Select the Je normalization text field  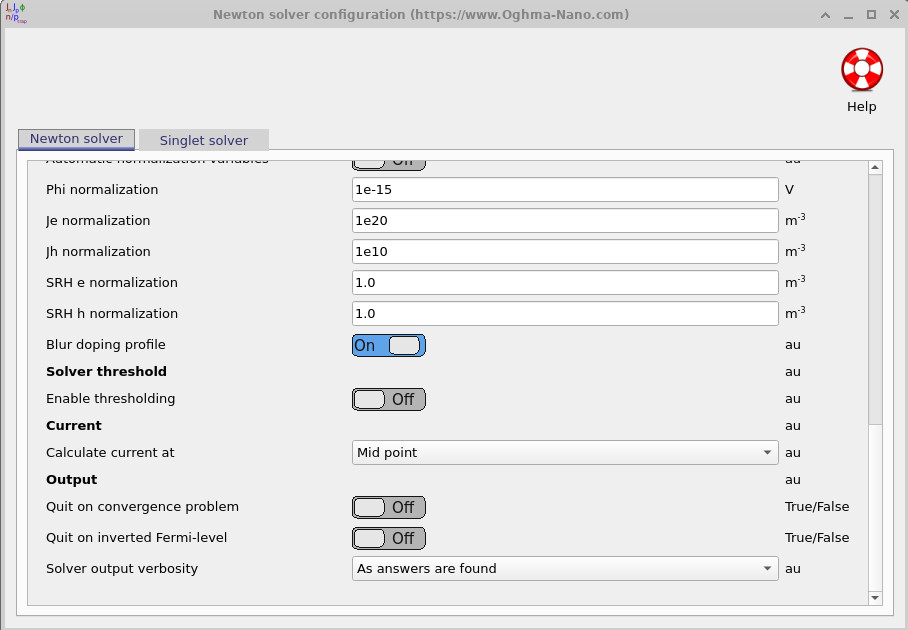click(x=565, y=220)
